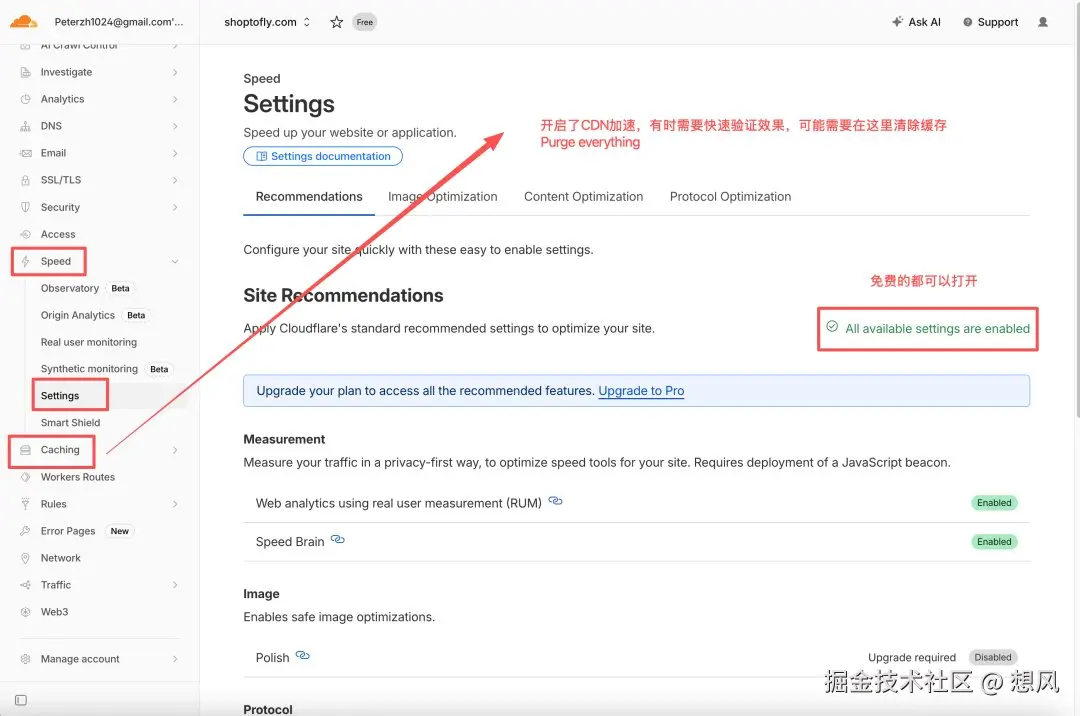Expand the SSL/TLS menu chevron
The width and height of the screenshot is (1080, 716).
(175, 180)
